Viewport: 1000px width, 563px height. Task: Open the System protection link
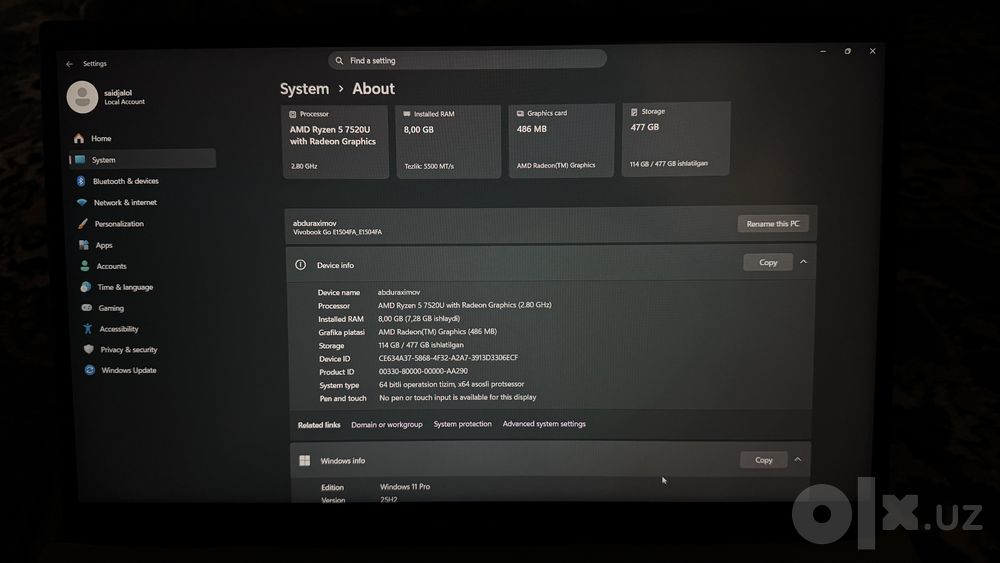tap(462, 424)
